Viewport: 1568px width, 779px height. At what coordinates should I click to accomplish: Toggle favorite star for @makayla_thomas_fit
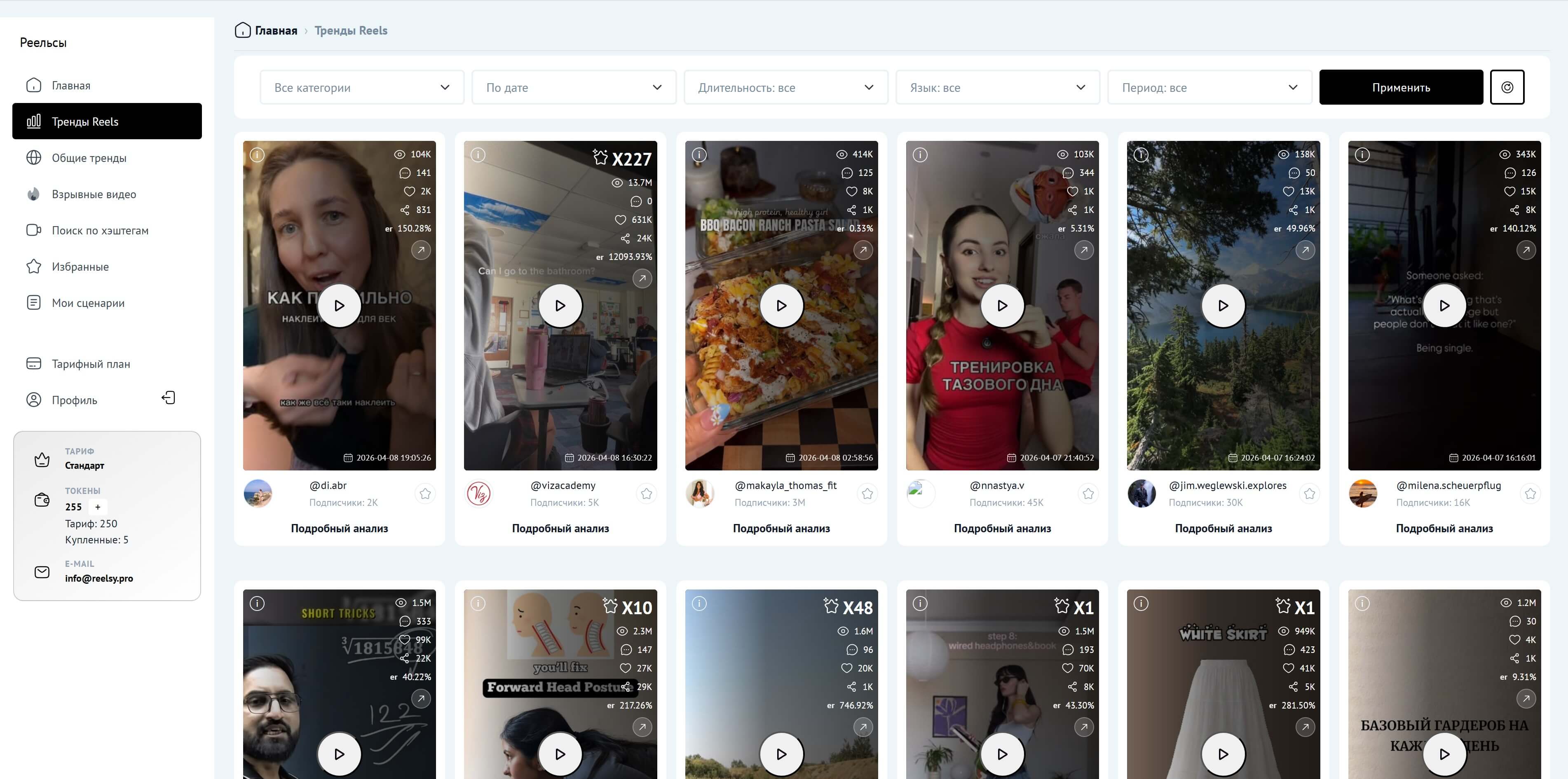[x=867, y=494]
